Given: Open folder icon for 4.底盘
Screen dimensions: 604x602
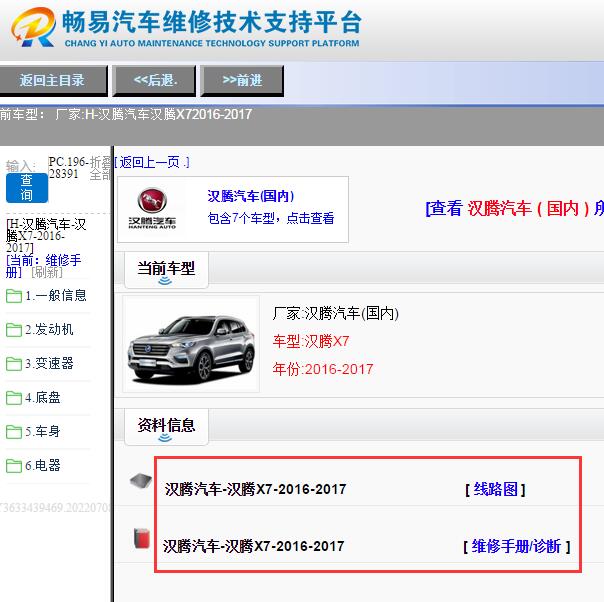Looking at the screenshot, I should 14,397.
